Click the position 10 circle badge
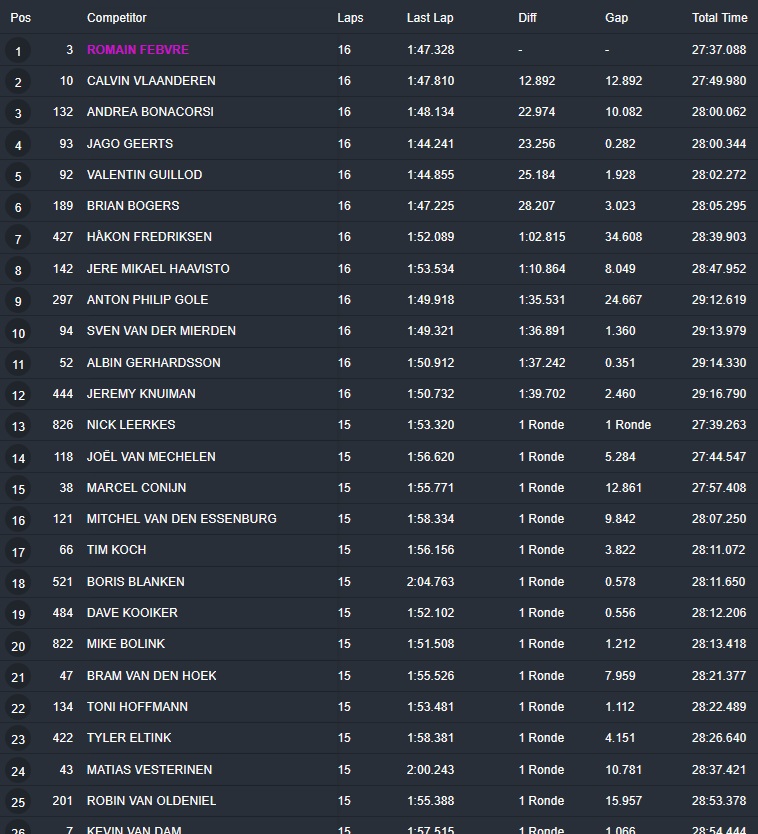This screenshot has height=834, width=758. pos(18,333)
